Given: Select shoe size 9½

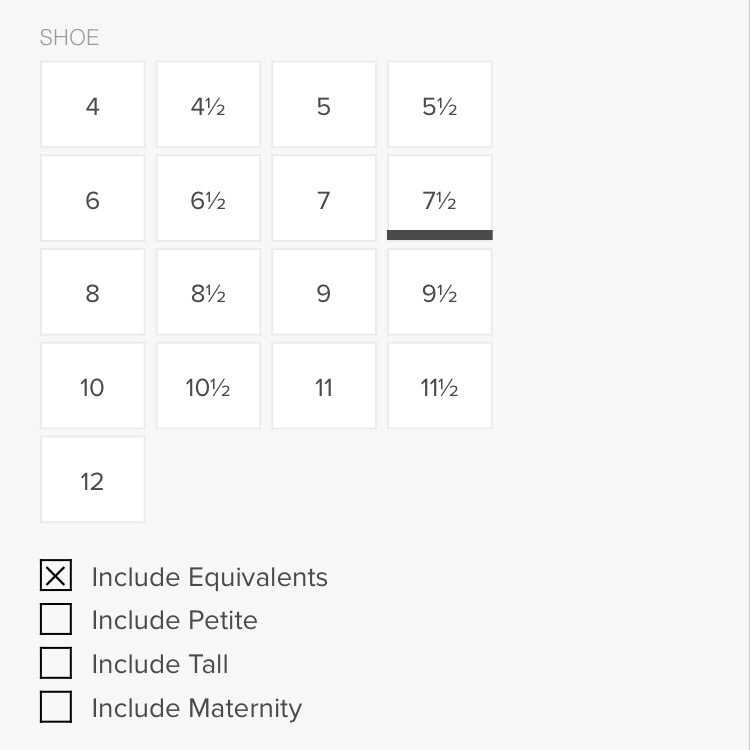Looking at the screenshot, I should (x=440, y=292).
